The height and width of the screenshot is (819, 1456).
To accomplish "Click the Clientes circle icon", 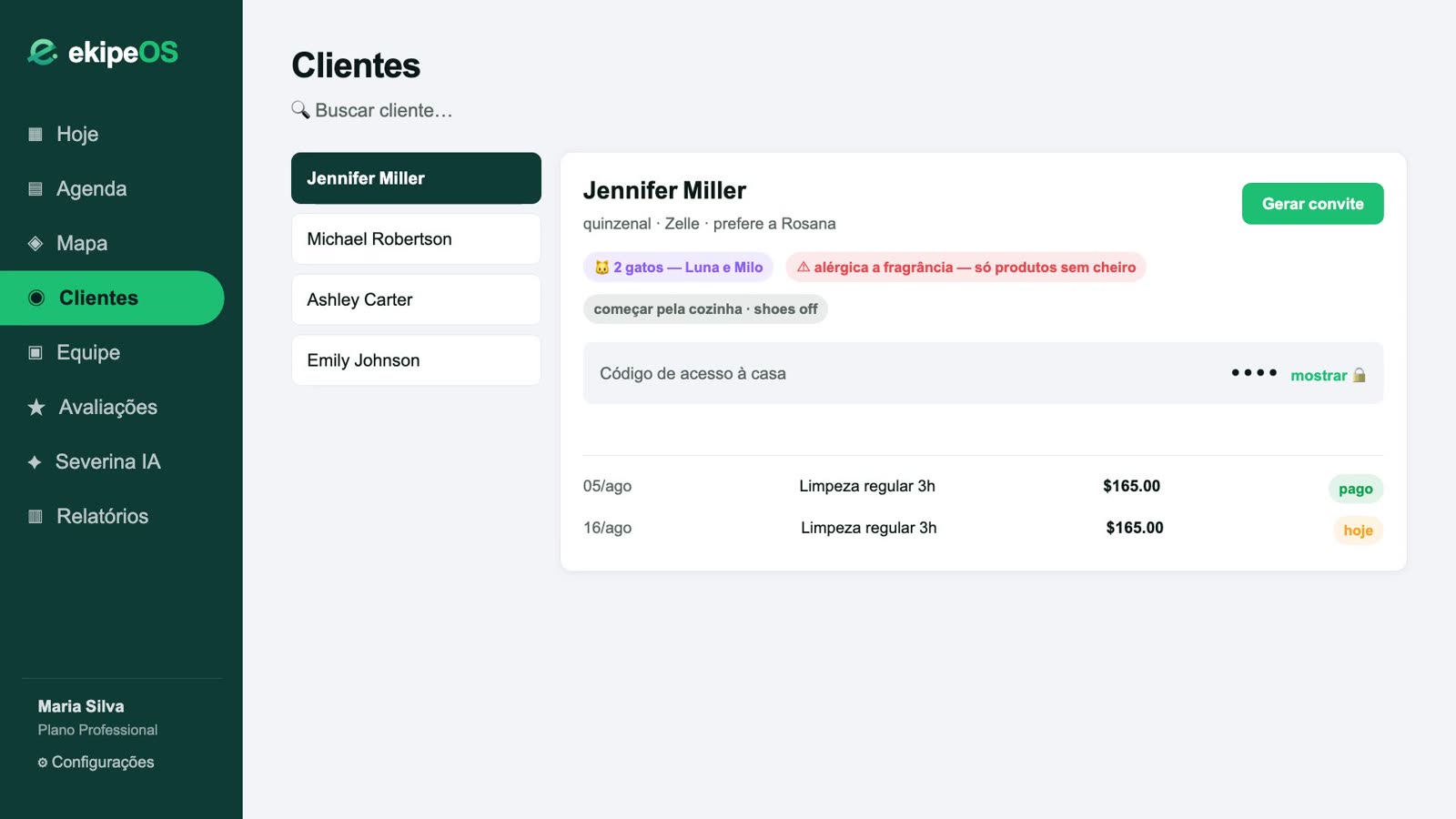I will [x=36, y=298].
